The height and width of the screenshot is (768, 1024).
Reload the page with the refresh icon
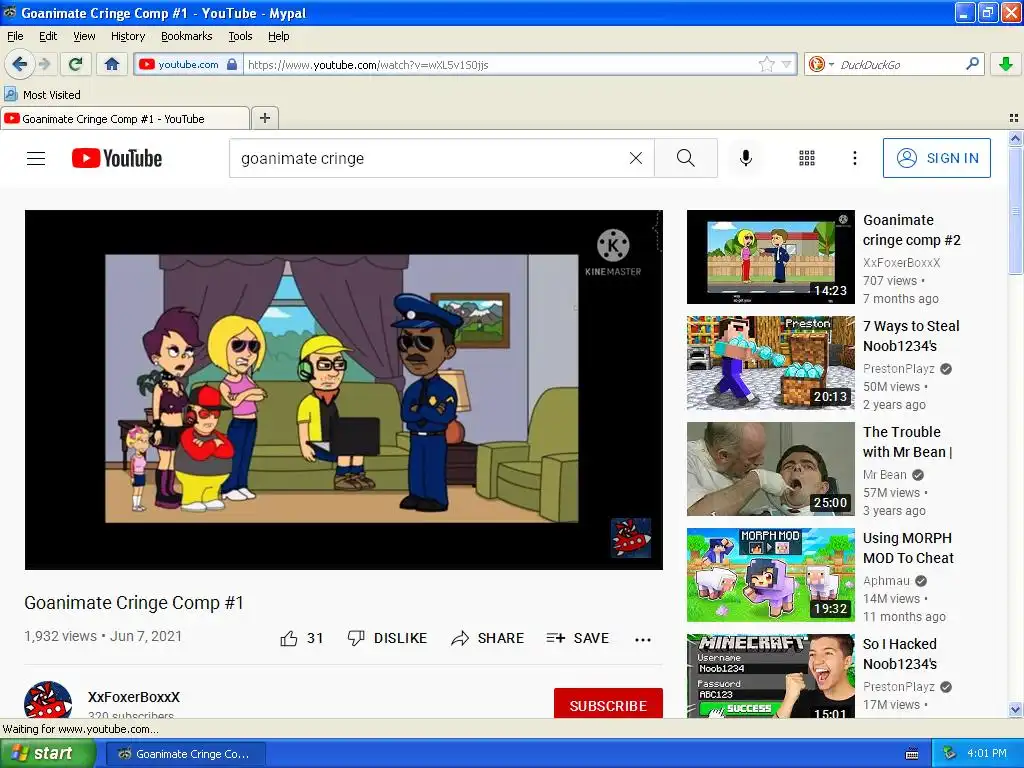(x=76, y=64)
